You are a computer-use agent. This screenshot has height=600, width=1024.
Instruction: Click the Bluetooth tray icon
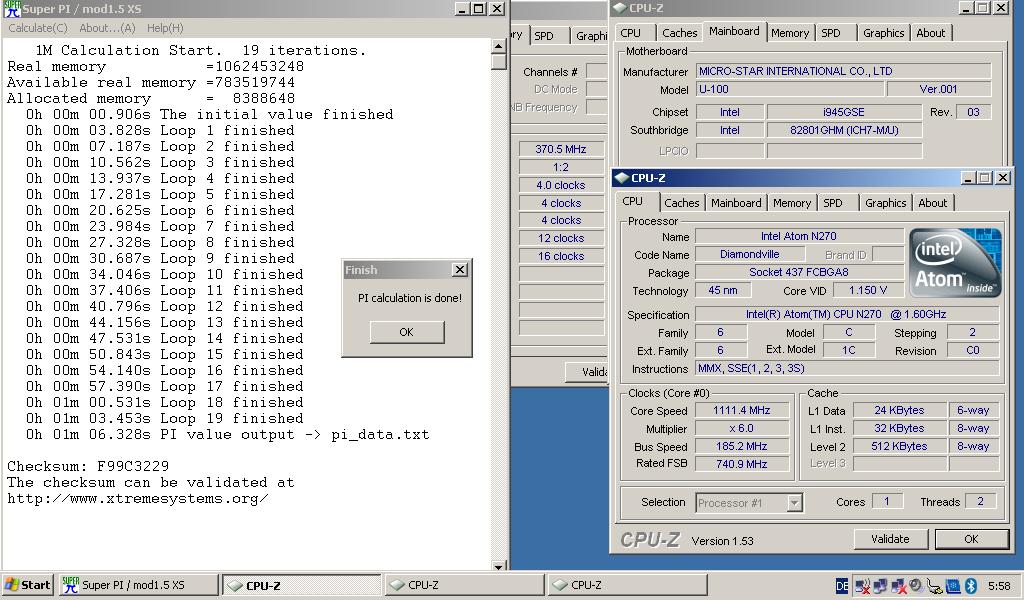[x=971, y=586]
